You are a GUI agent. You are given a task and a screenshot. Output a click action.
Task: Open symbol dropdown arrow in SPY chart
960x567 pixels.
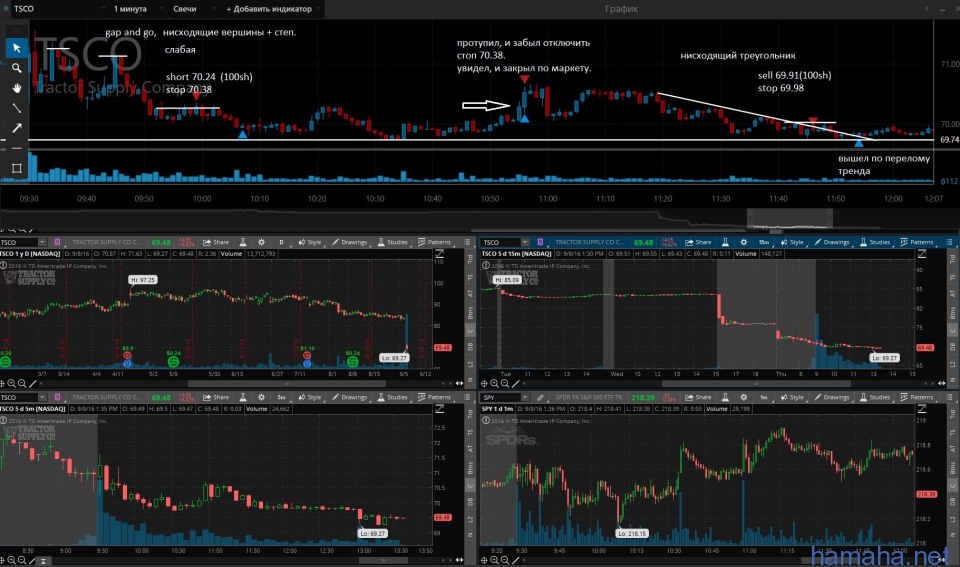point(525,397)
